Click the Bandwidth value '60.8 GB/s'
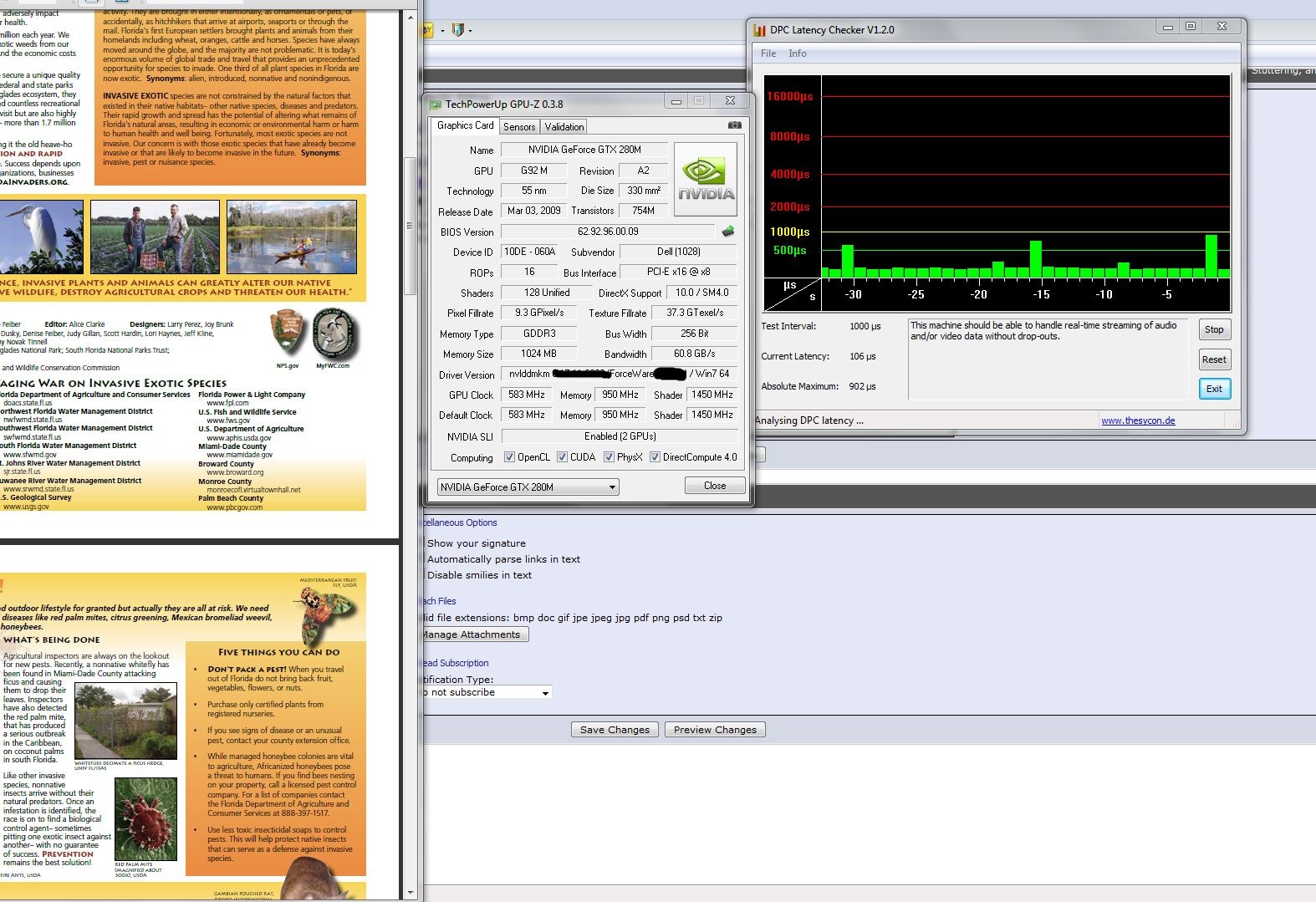The height and width of the screenshot is (902, 1316). [x=695, y=354]
